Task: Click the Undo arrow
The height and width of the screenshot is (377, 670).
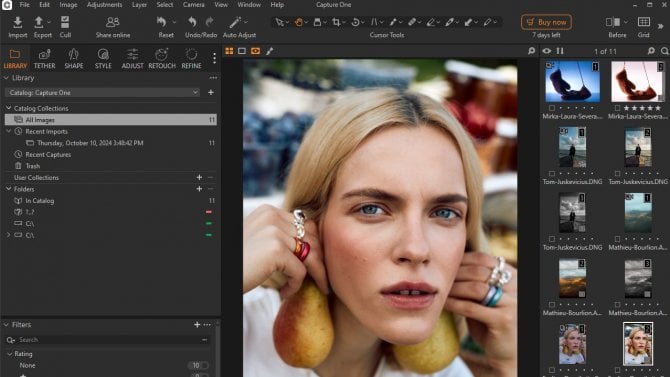Action: (192, 22)
